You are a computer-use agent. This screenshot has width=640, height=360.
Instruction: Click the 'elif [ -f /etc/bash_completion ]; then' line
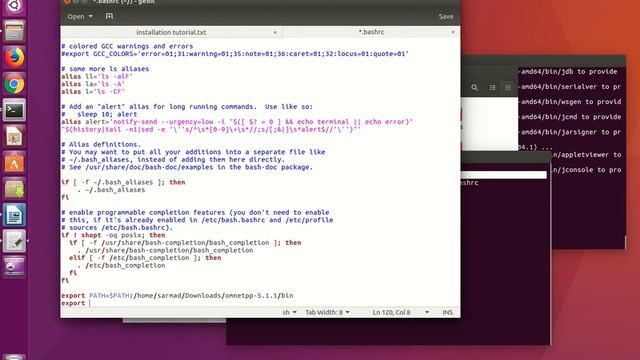[145, 258]
